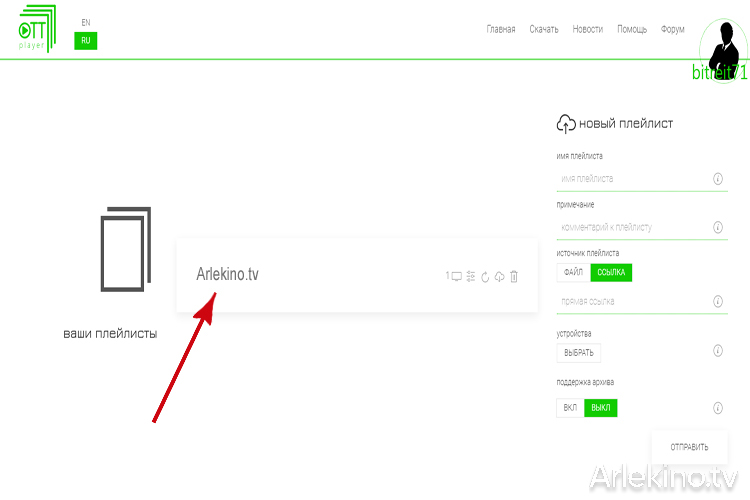Choose ССЫЛКА as playlist source
Image resolution: width=750 pixels, height=500 pixels.
pyautogui.click(x=611, y=272)
